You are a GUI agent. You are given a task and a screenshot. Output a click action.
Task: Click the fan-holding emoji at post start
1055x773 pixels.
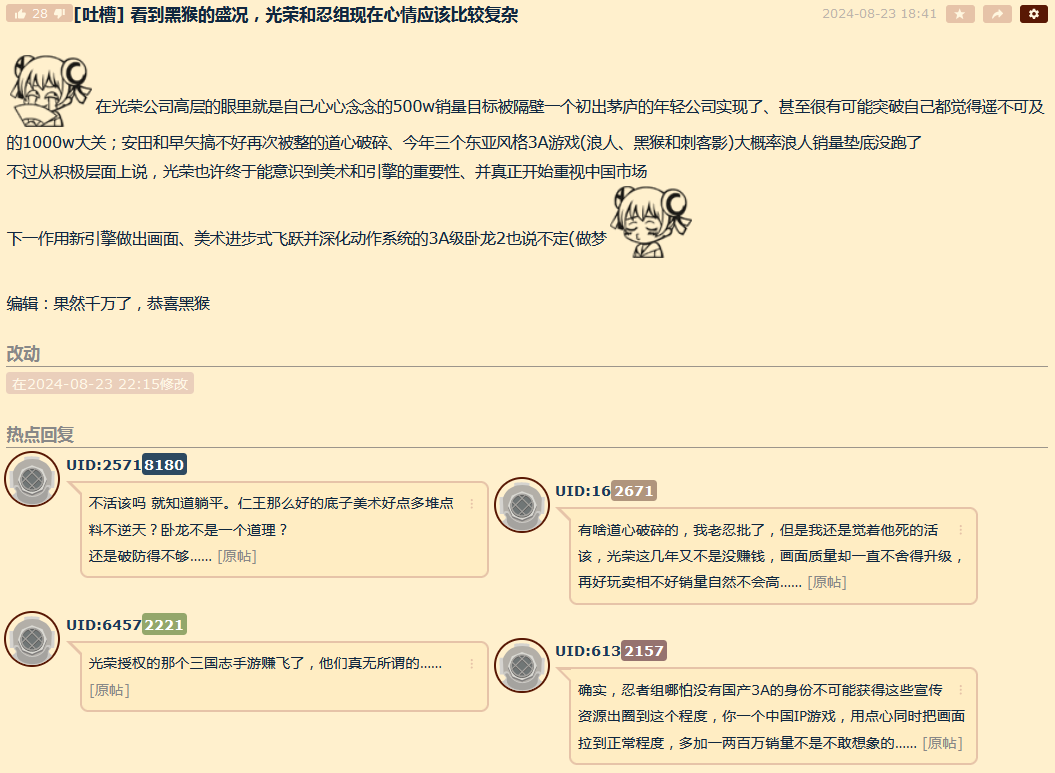tap(48, 90)
